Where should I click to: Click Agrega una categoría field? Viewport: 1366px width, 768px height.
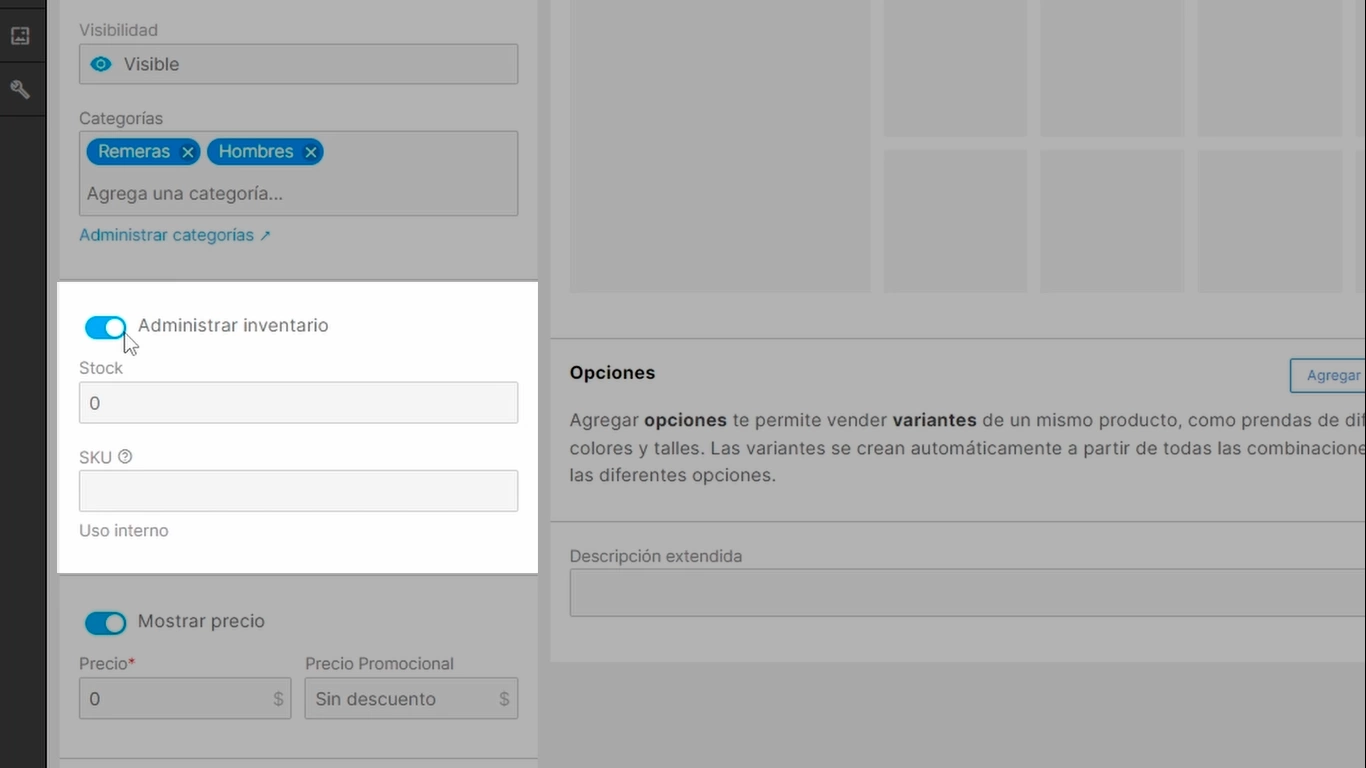coord(299,194)
